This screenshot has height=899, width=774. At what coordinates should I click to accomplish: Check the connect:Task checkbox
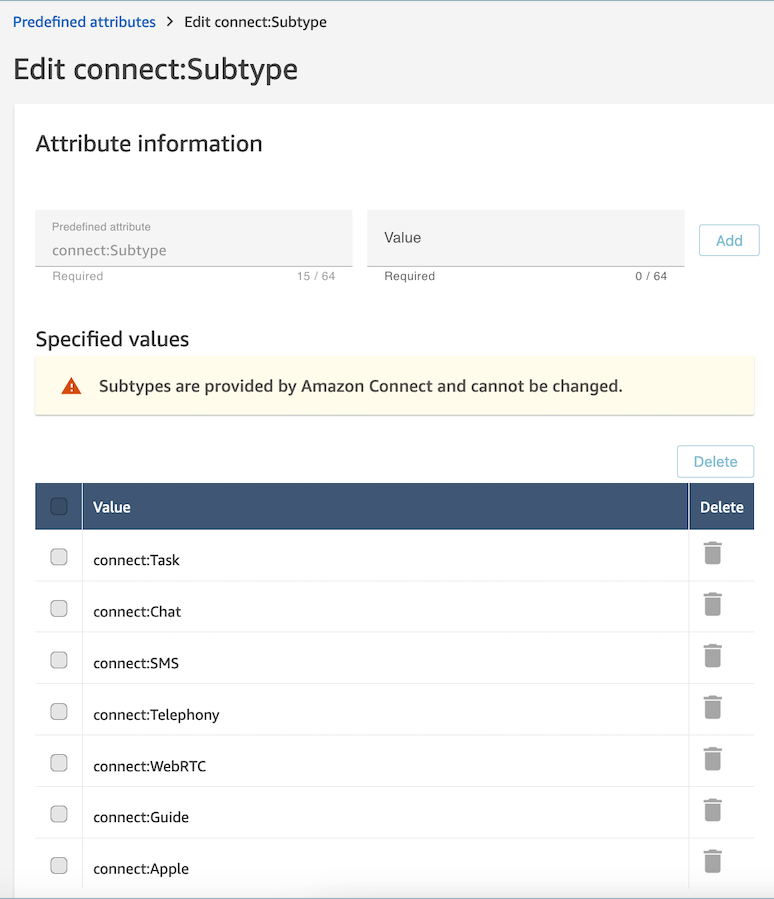pos(59,557)
